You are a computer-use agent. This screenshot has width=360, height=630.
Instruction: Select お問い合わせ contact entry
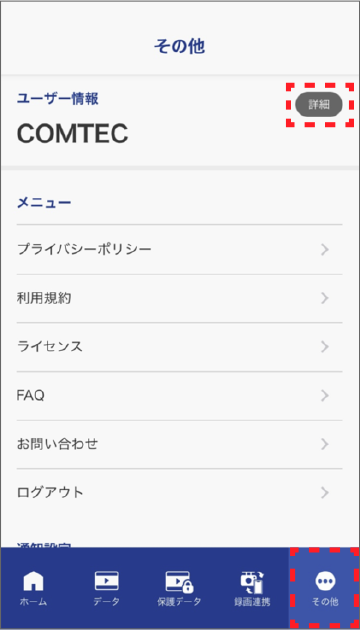click(57, 444)
